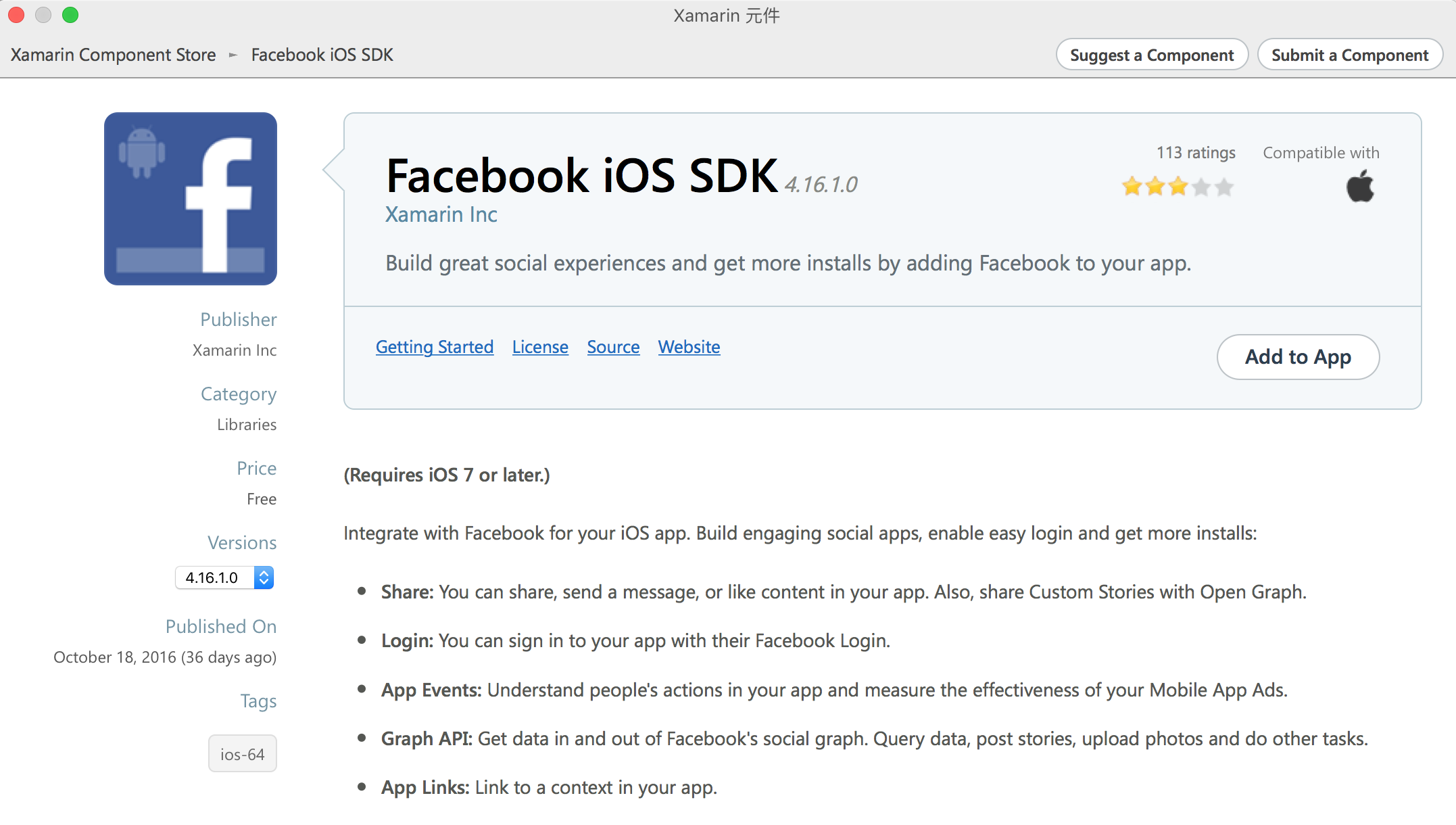Click Suggest a Component button

tap(1152, 55)
